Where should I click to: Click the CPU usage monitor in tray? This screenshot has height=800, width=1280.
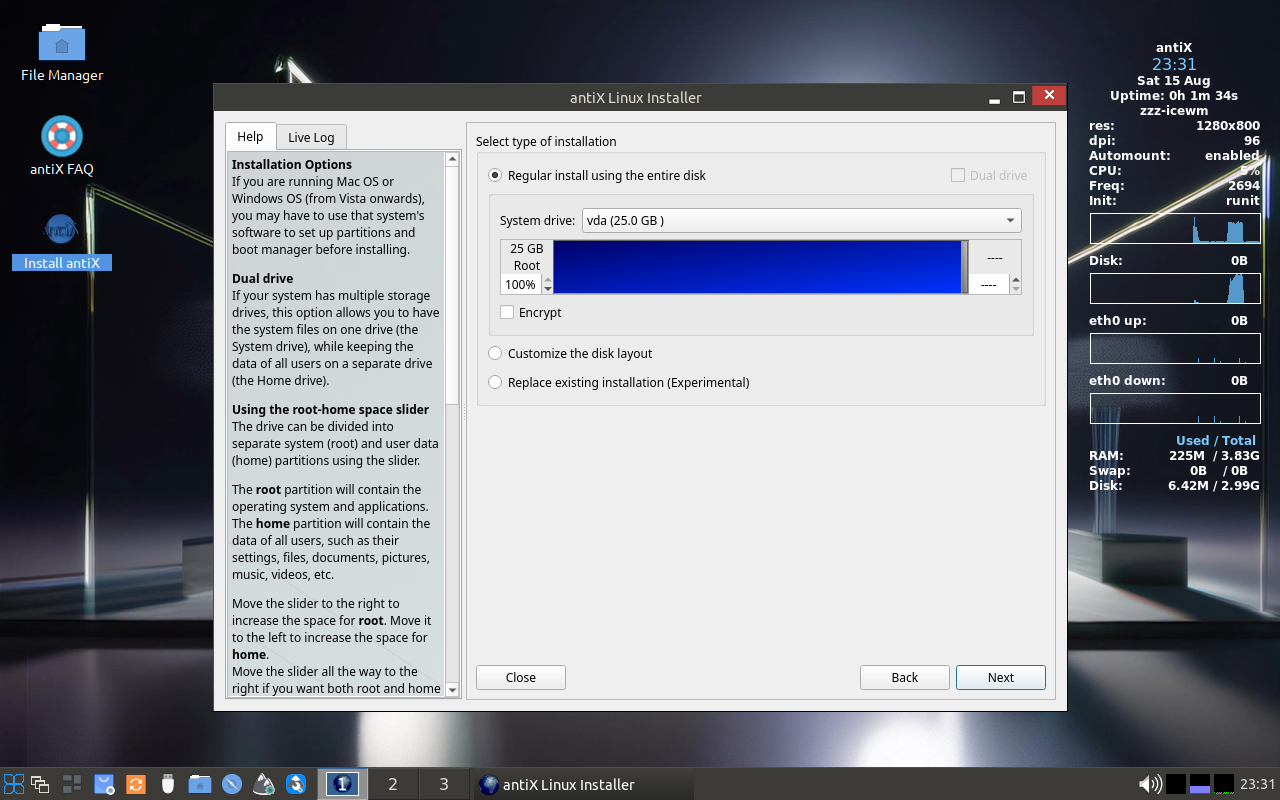[x=1176, y=784]
